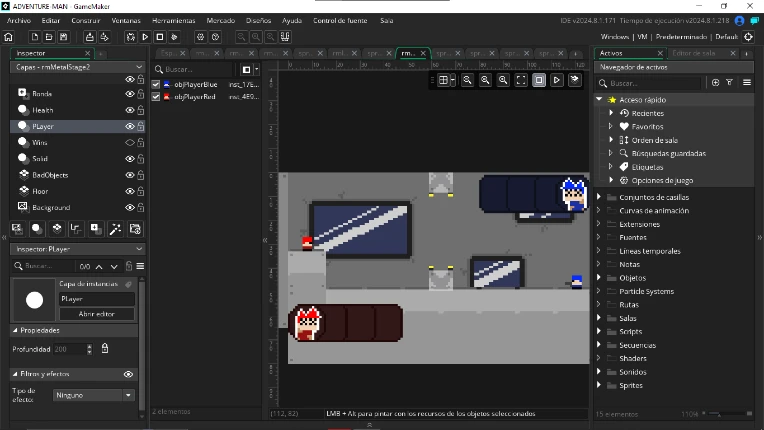Open a project with the folder icon
This screenshot has height=430, width=764.
[x=49, y=37]
